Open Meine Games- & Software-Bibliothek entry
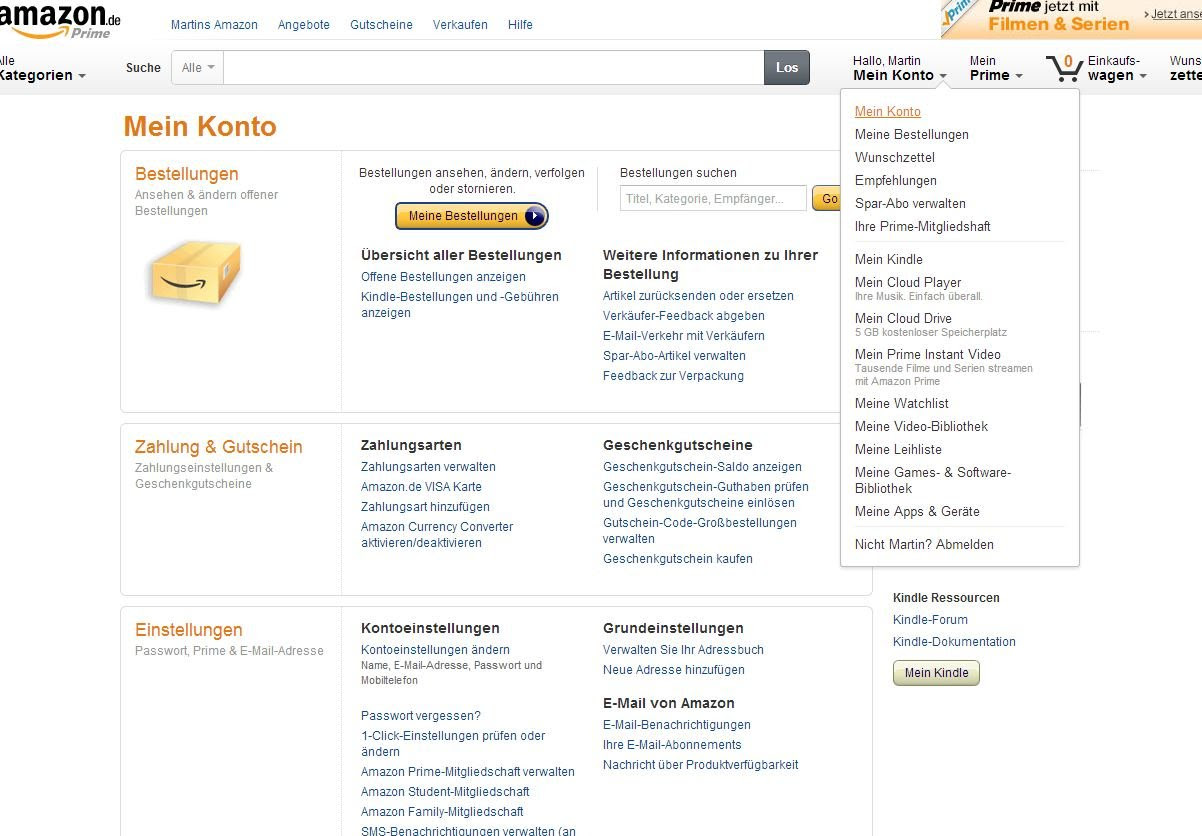Screen dimensions: 1202x836 coord(933,481)
